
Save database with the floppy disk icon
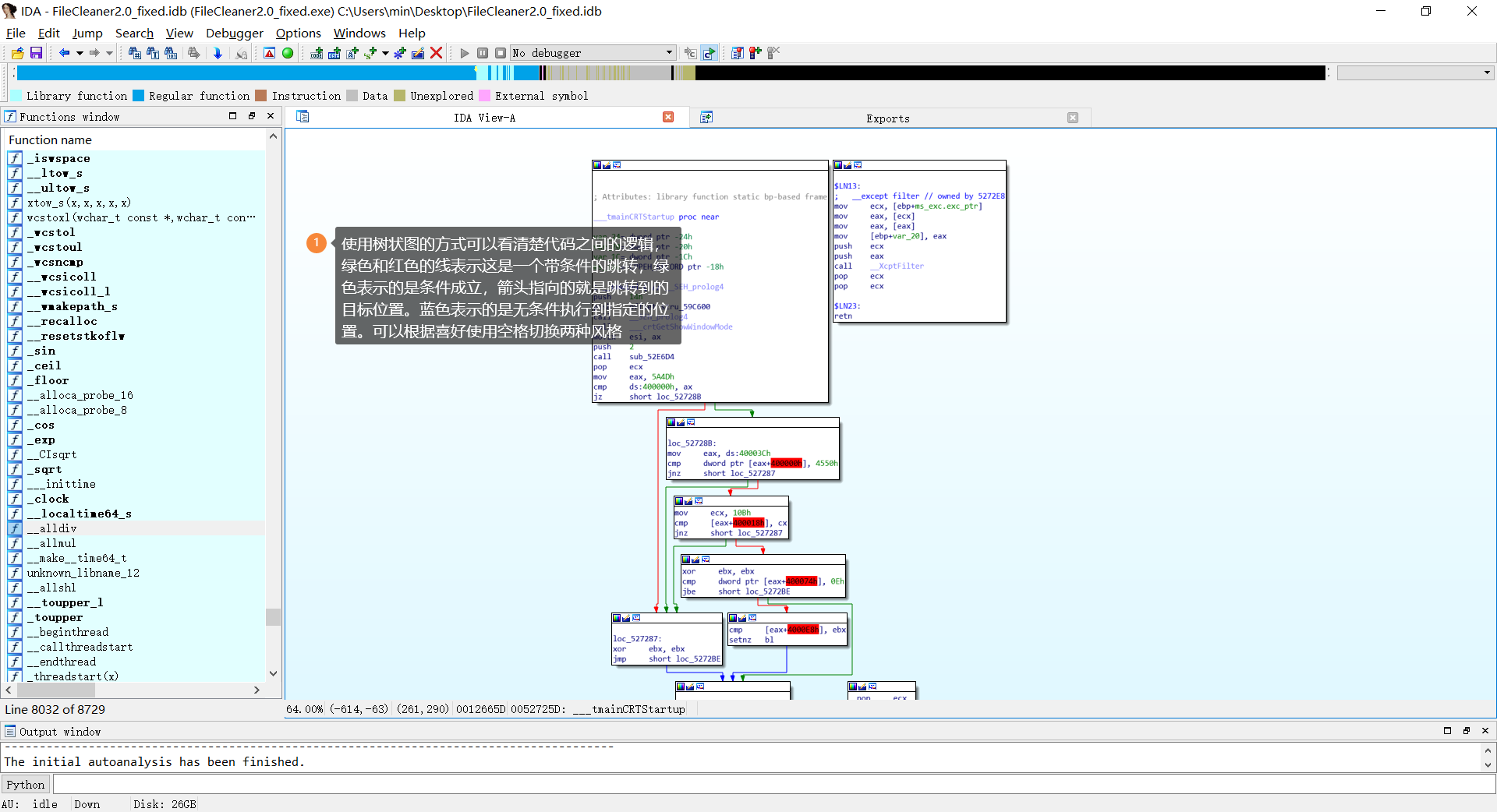(x=36, y=53)
